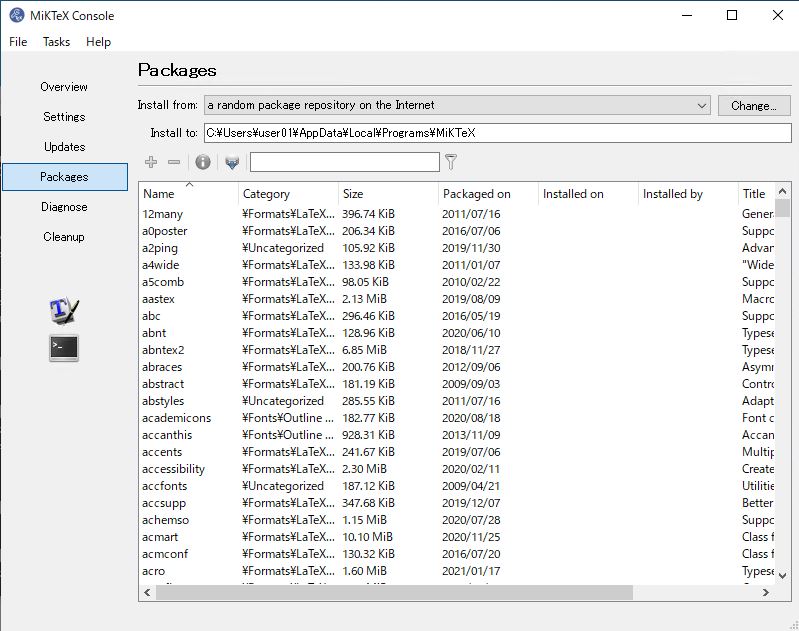
Task: Select the accents package row
Action: (x=457, y=452)
